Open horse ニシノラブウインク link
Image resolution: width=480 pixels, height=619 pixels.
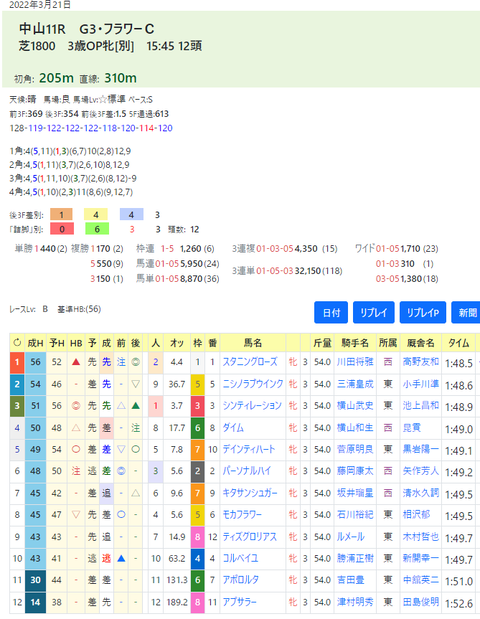coord(253,384)
